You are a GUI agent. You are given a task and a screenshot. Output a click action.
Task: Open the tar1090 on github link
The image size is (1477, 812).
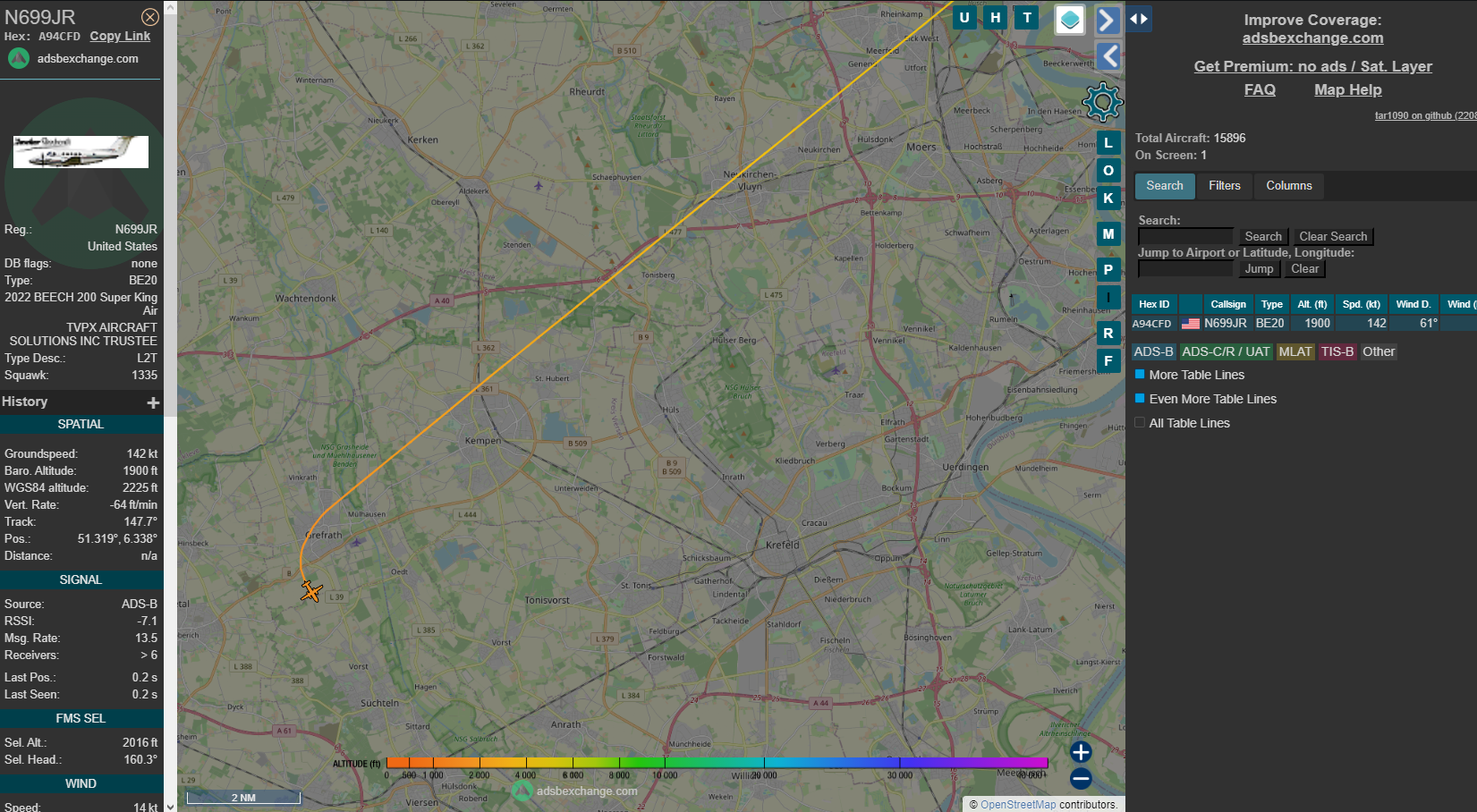[x=1425, y=115]
